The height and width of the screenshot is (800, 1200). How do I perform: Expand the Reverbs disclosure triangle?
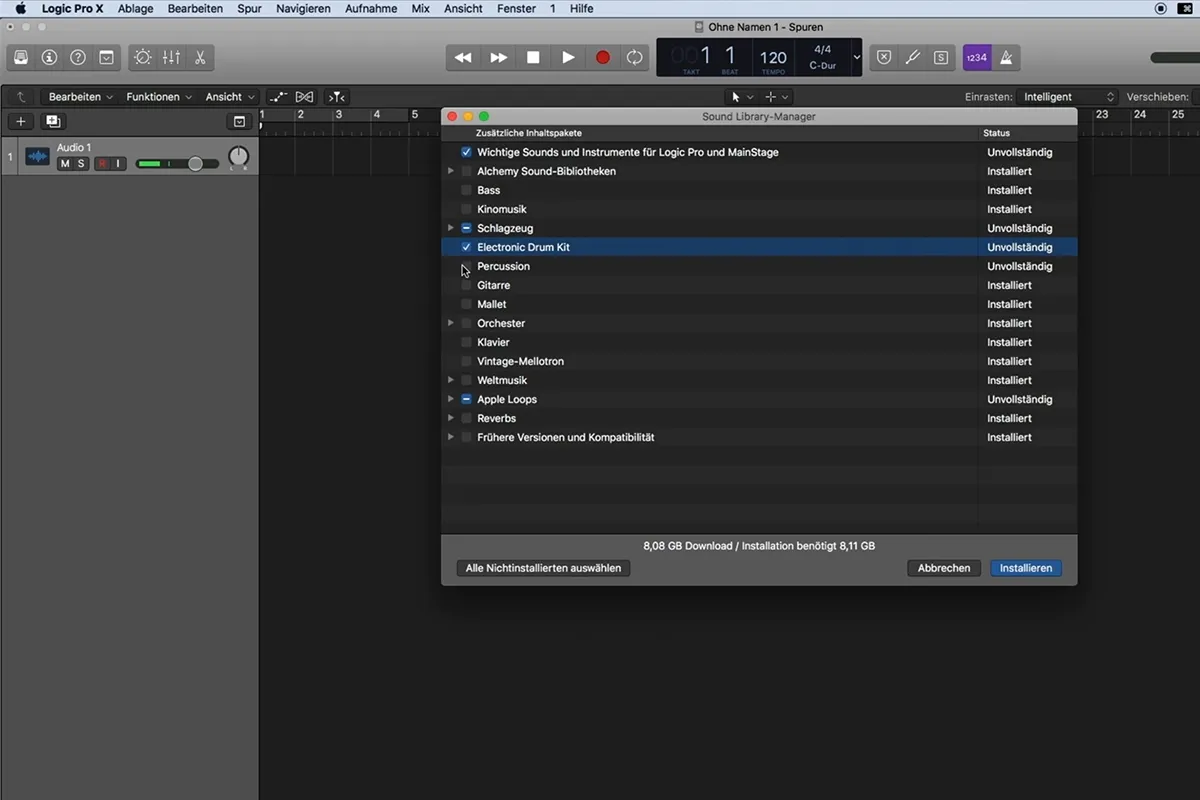(451, 418)
